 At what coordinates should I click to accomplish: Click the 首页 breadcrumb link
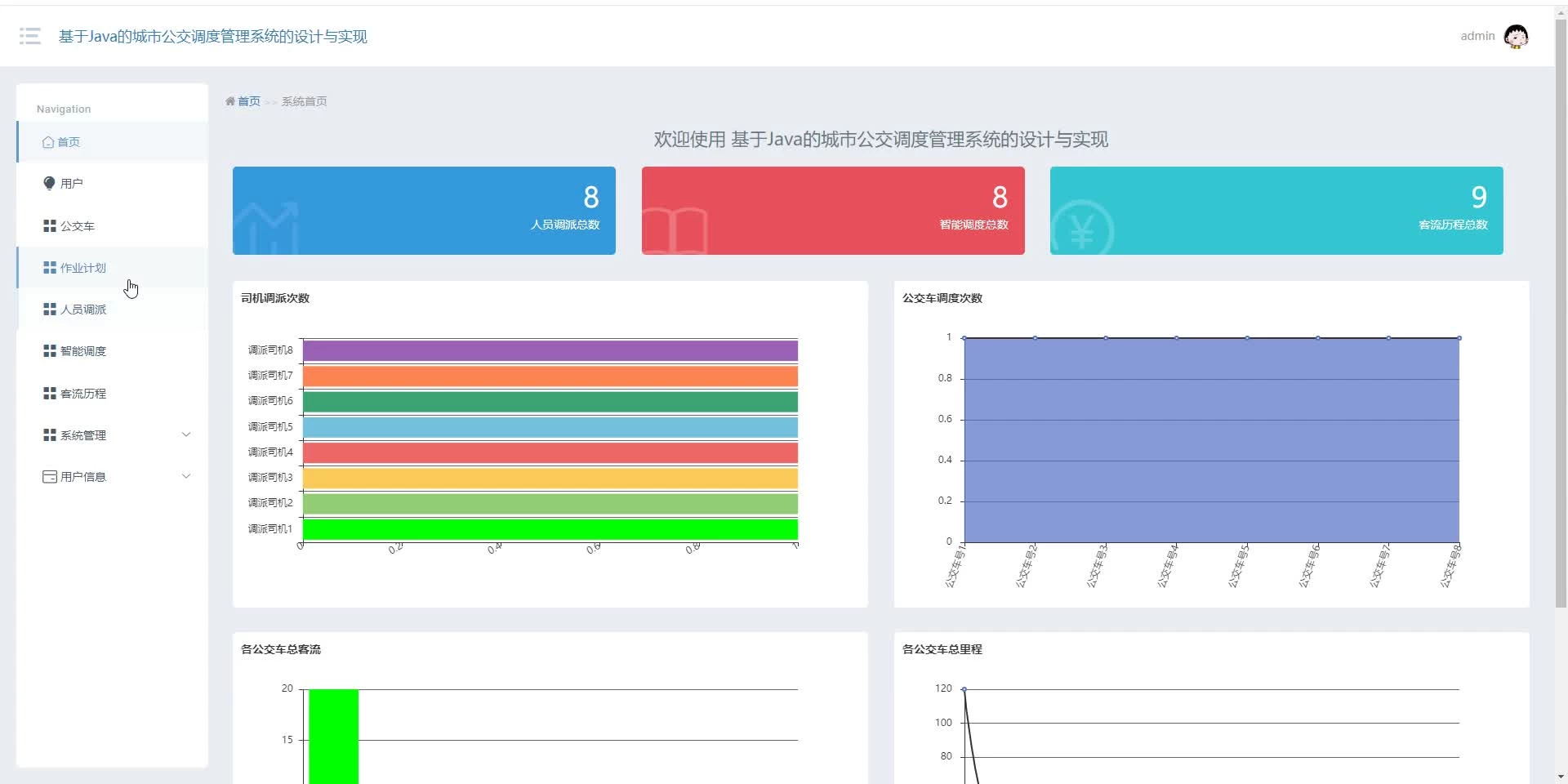(249, 101)
